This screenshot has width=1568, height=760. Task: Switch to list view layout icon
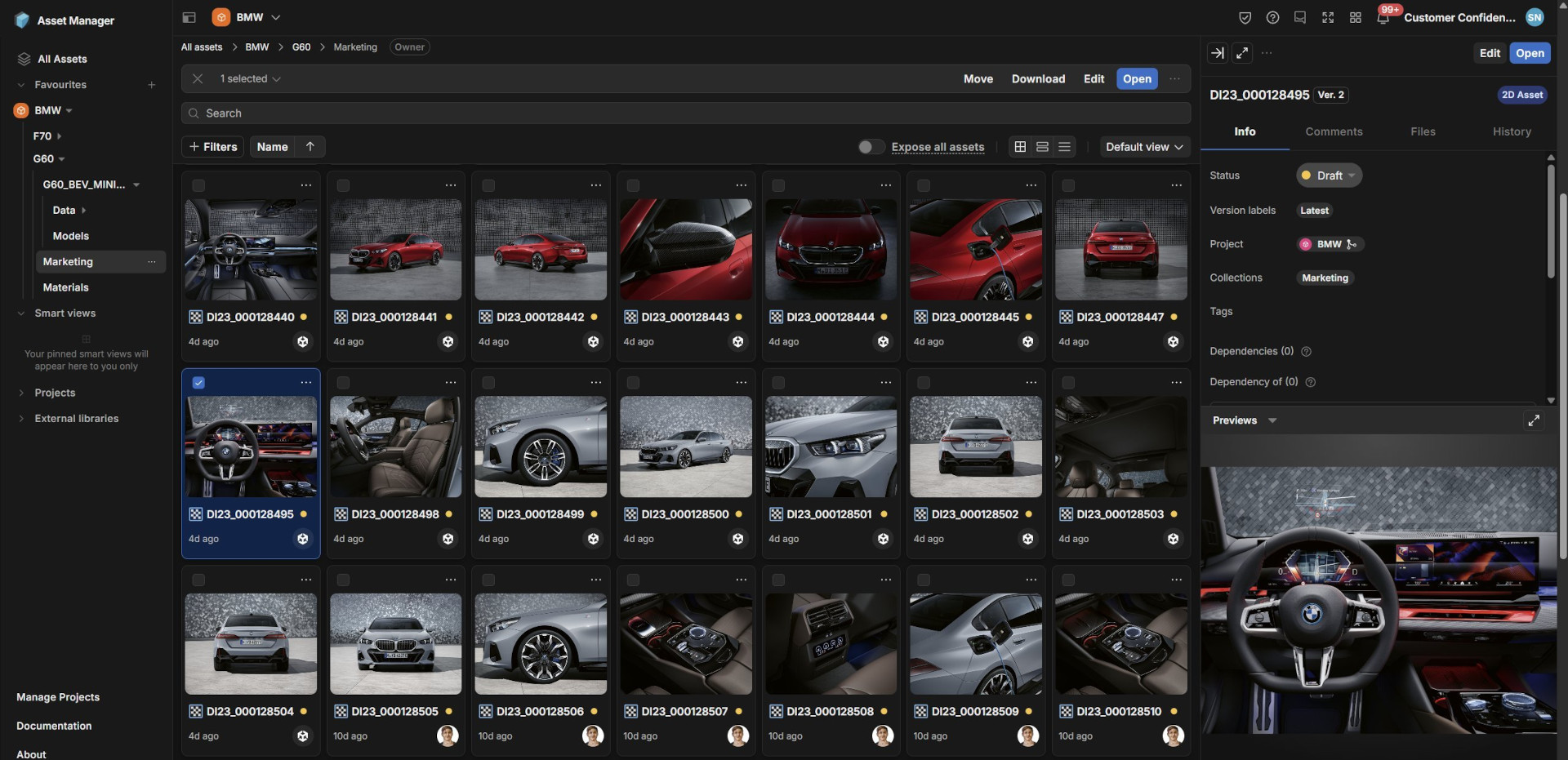[x=1064, y=147]
